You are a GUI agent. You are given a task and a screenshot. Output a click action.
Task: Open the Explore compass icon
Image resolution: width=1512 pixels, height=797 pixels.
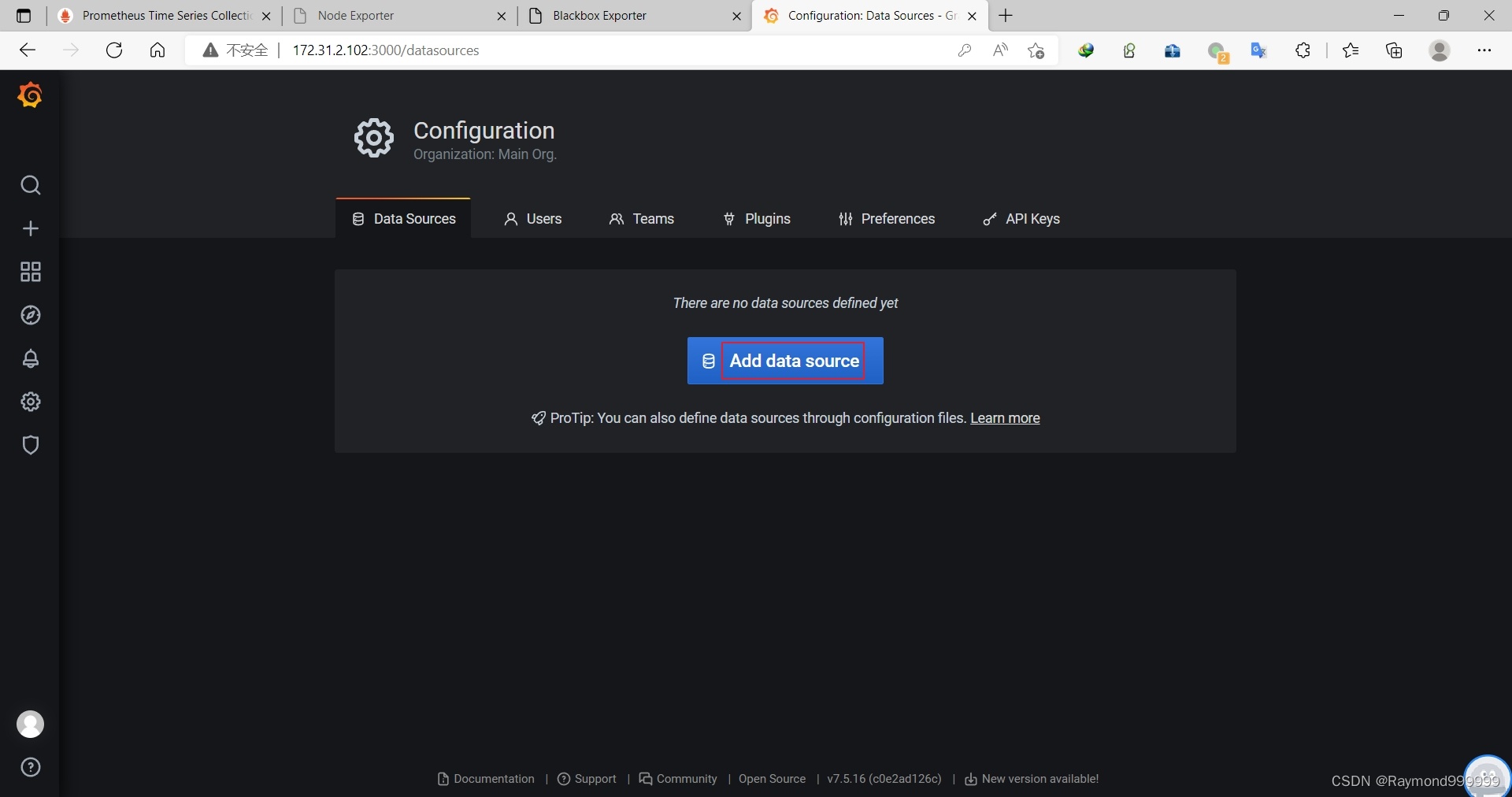[31, 315]
